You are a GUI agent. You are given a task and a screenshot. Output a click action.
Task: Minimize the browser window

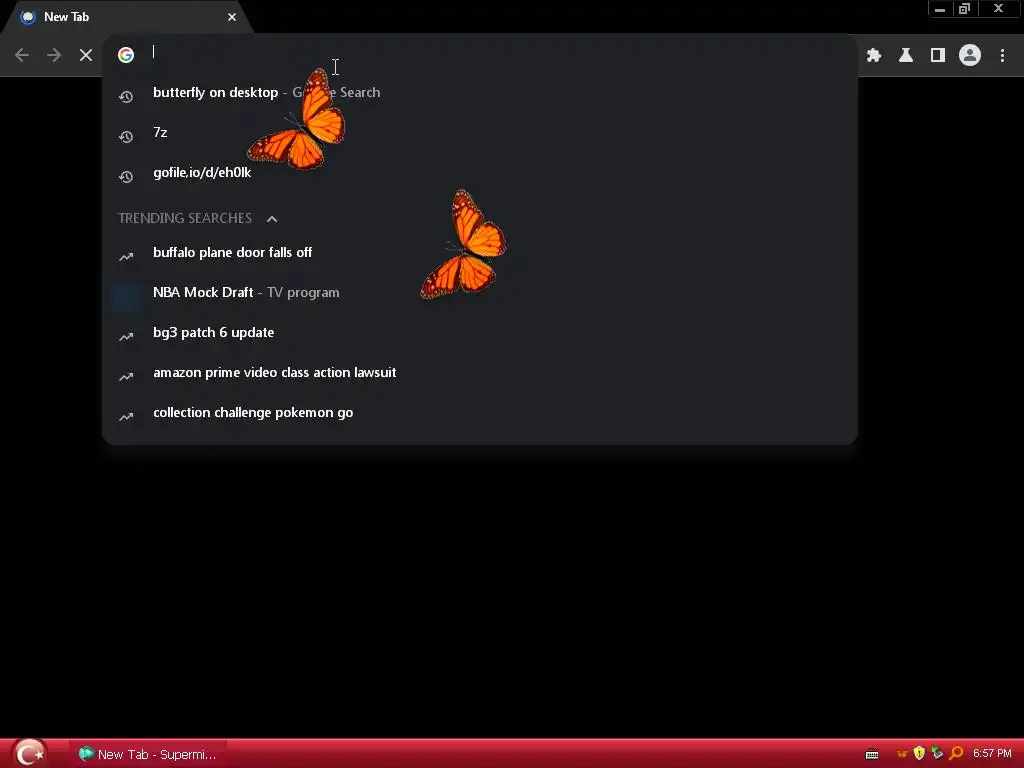[940, 9]
